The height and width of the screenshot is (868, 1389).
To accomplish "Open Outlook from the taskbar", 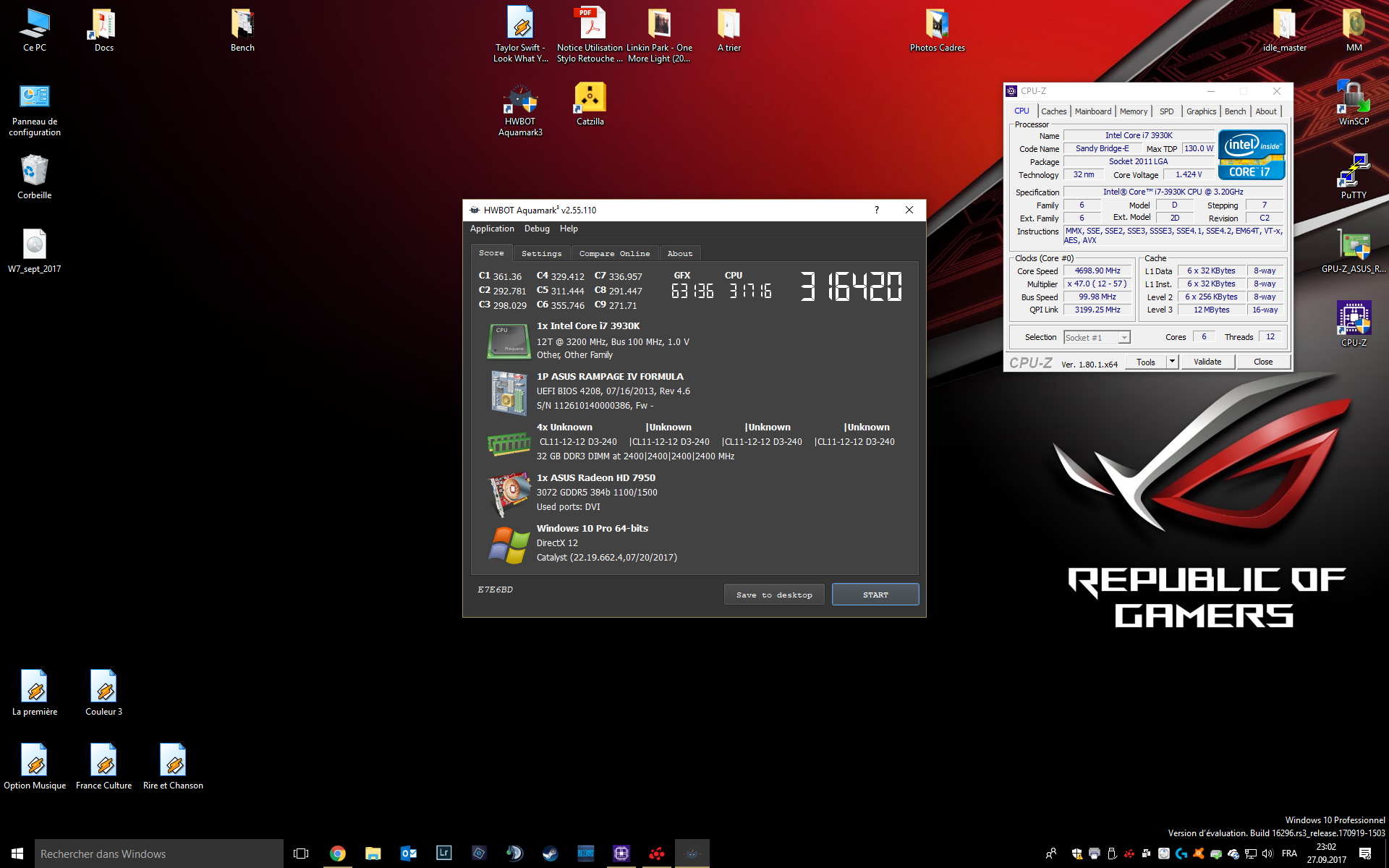I will tap(408, 854).
